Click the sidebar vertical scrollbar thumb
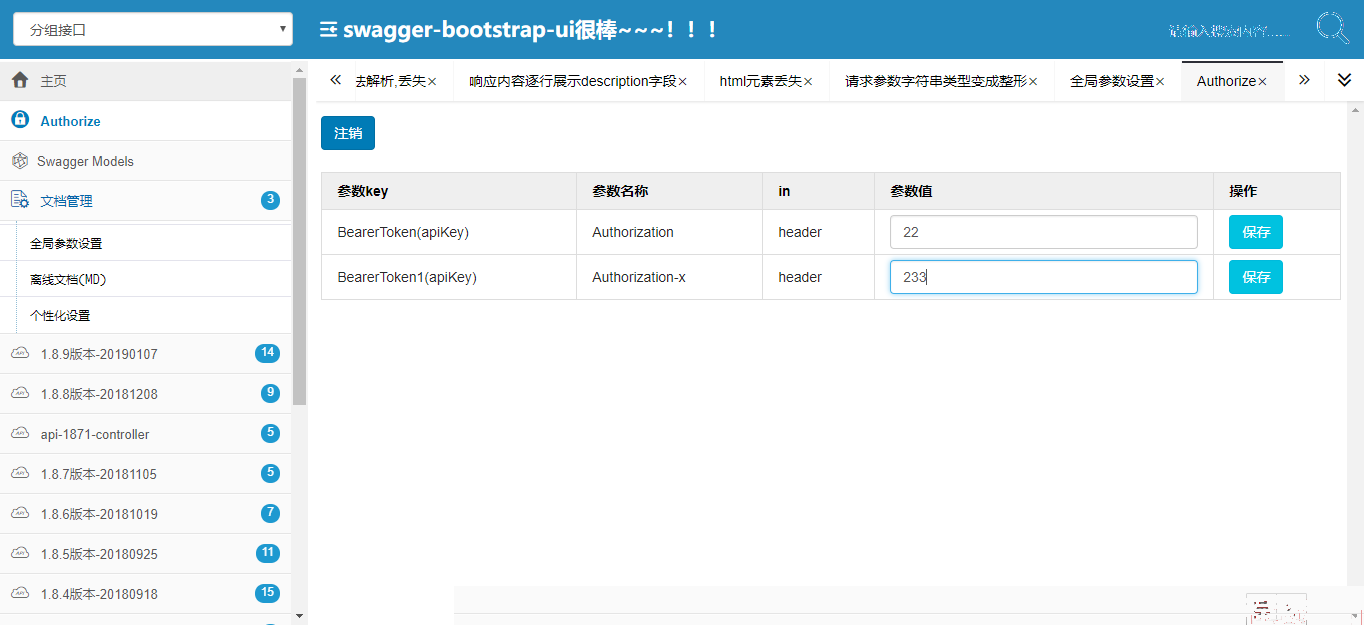The width and height of the screenshot is (1364, 625). pos(299,241)
